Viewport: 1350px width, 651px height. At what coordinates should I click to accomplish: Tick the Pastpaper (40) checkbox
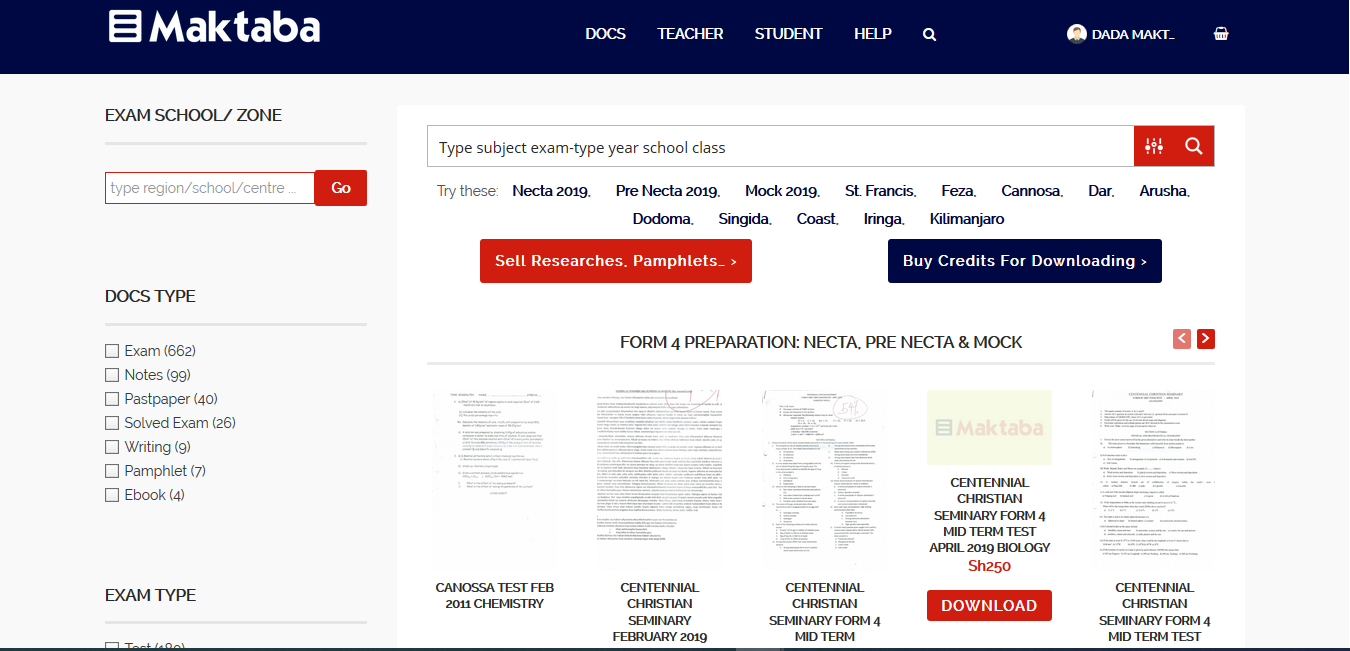click(x=112, y=399)
